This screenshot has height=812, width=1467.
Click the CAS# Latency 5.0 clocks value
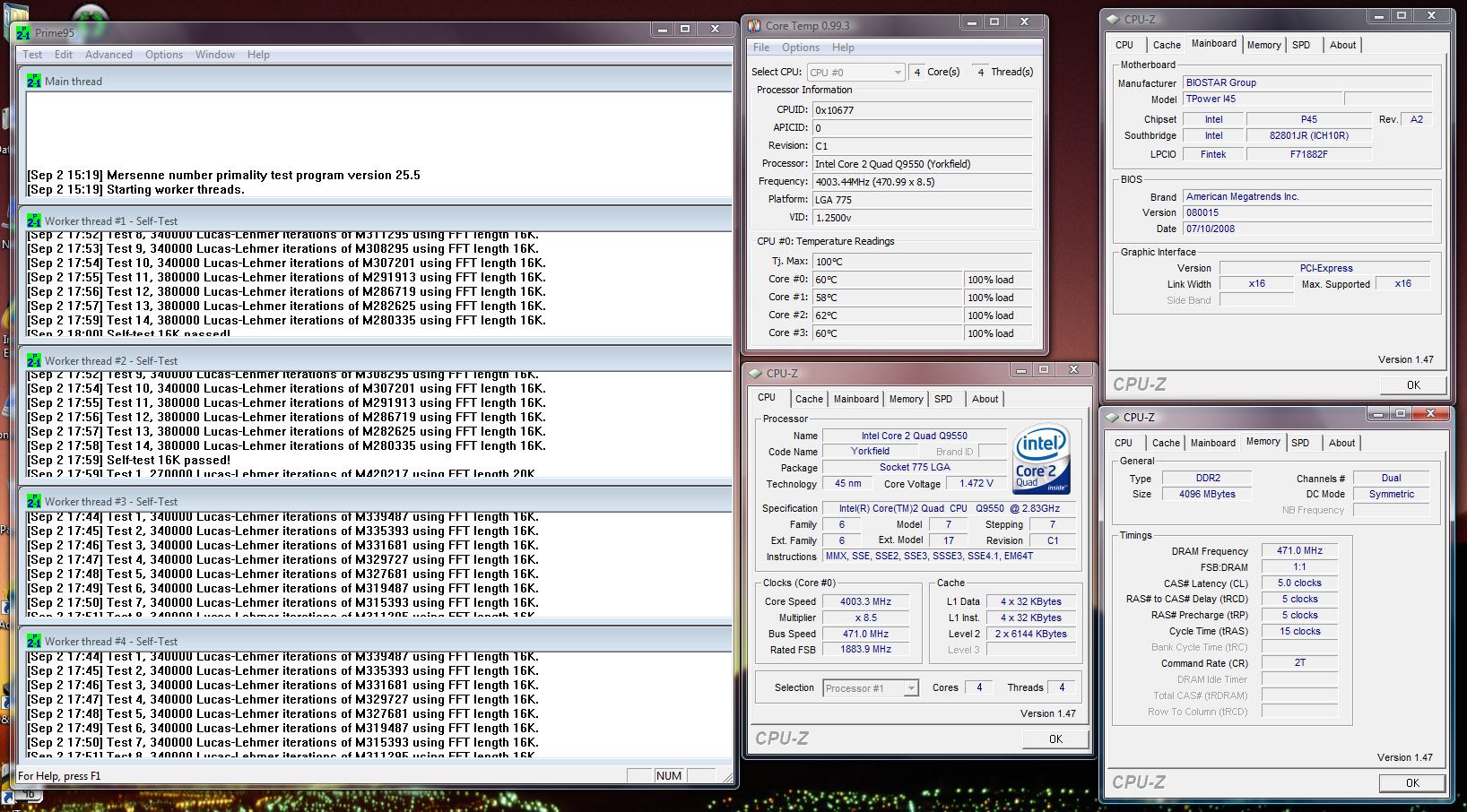(1299, 583)
